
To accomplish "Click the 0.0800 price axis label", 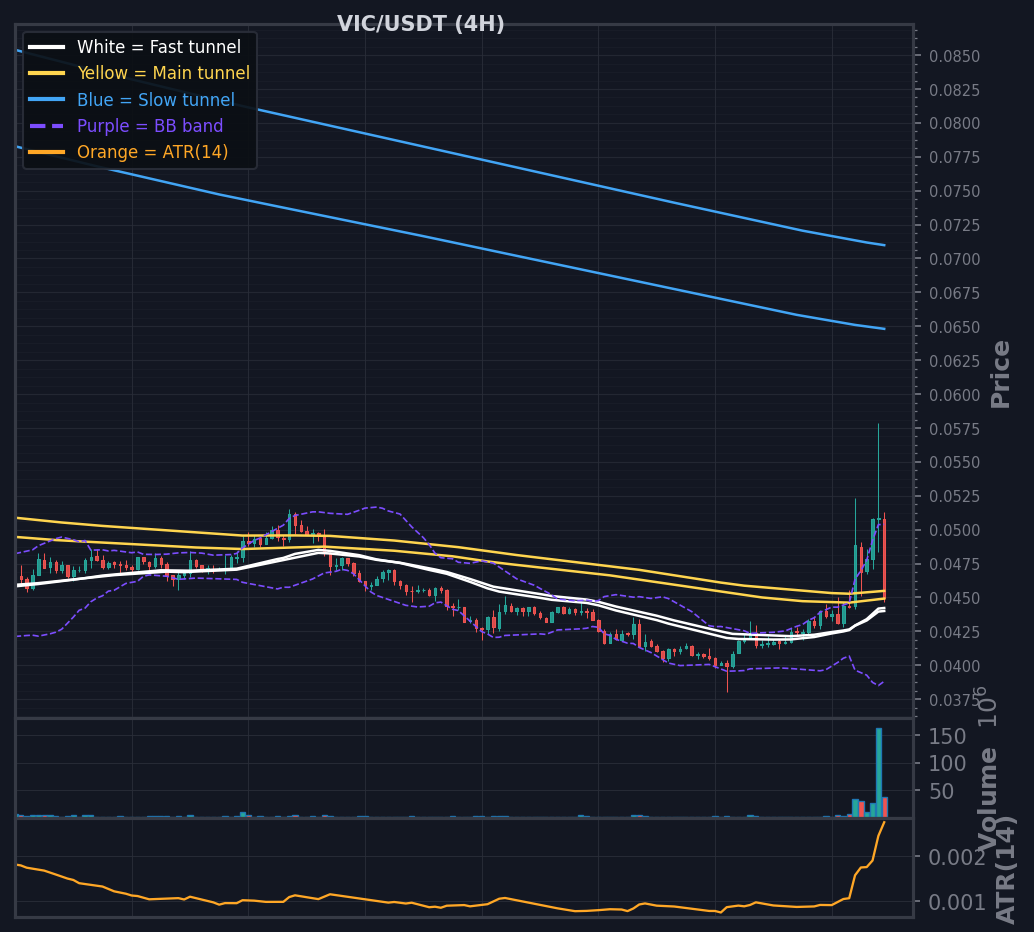I will (x=954, y=123).
